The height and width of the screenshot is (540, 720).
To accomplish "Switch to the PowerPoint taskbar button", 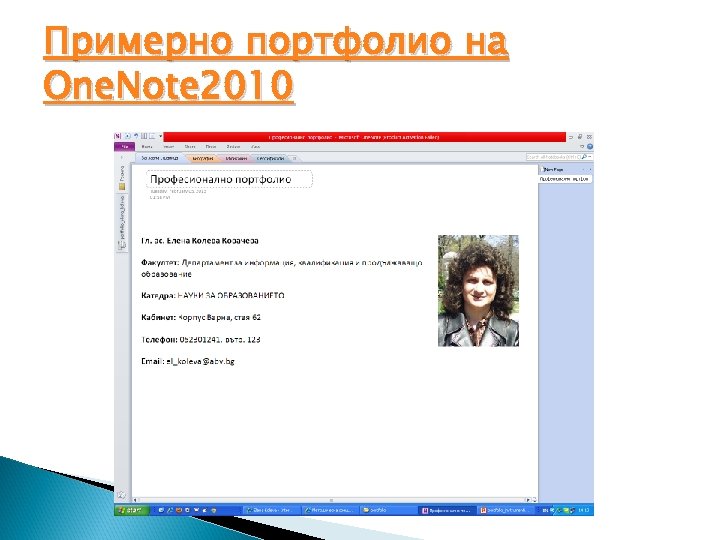I will click(x=506, y=510).
